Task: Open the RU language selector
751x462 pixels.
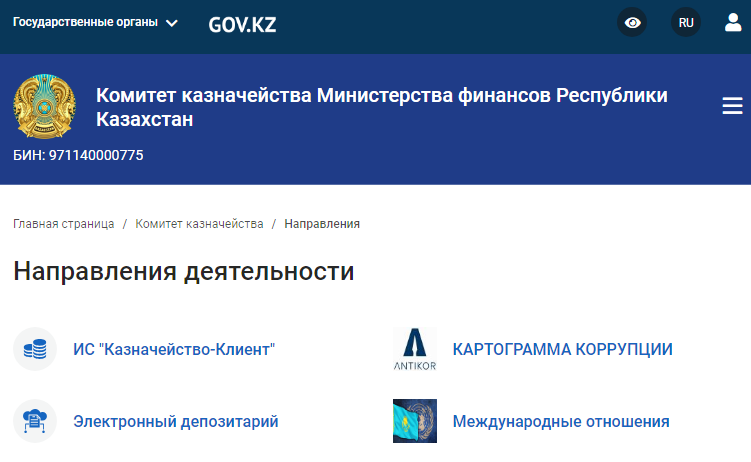Action: [x=686, y=22]
